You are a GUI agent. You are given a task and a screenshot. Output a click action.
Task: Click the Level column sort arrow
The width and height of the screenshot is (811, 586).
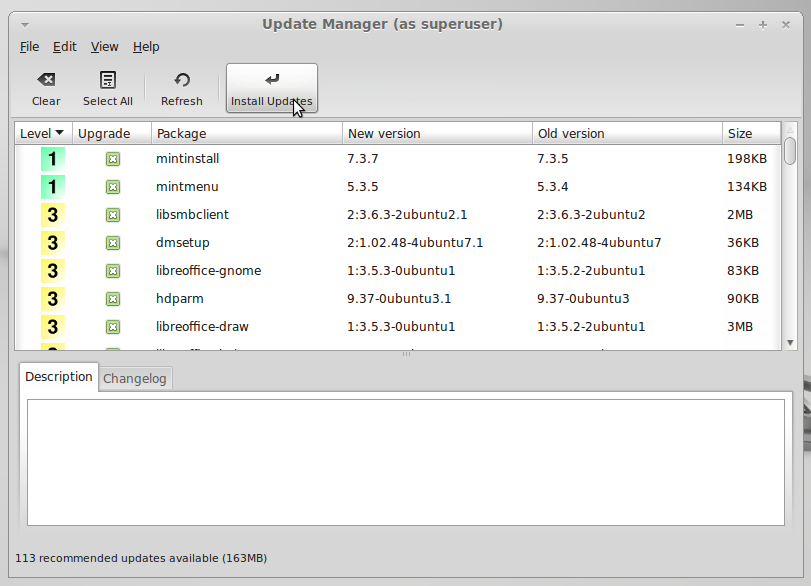(x=57, y=133)
